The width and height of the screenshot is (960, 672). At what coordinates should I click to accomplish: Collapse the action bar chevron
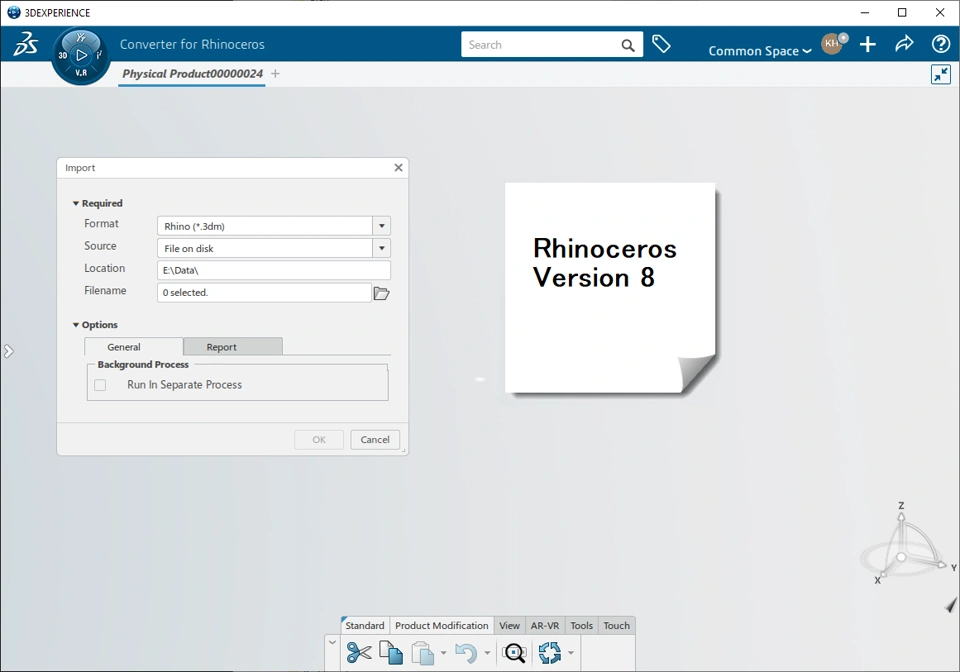332,643
